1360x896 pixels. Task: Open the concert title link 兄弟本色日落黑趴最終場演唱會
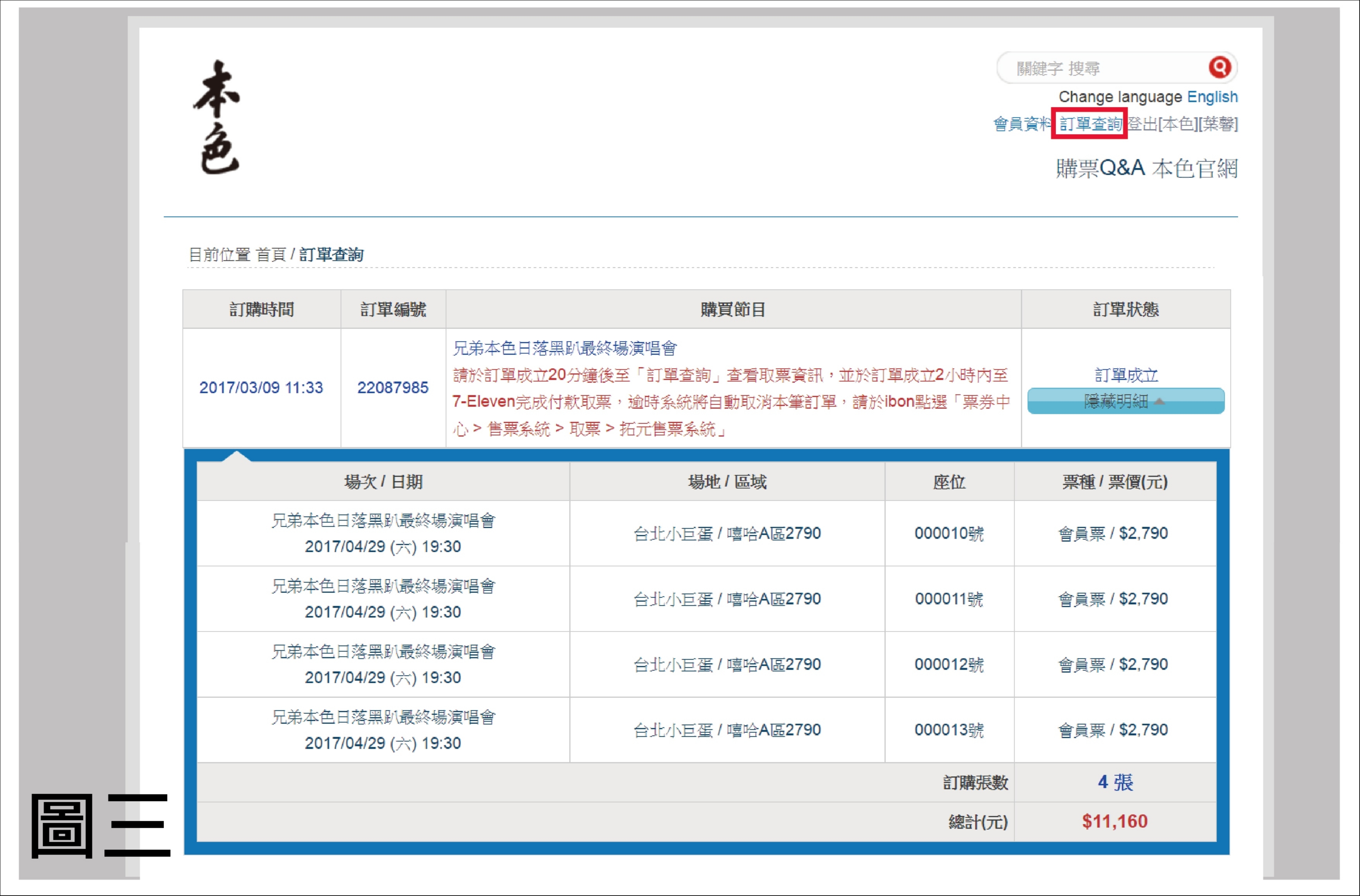click(565, 348)
